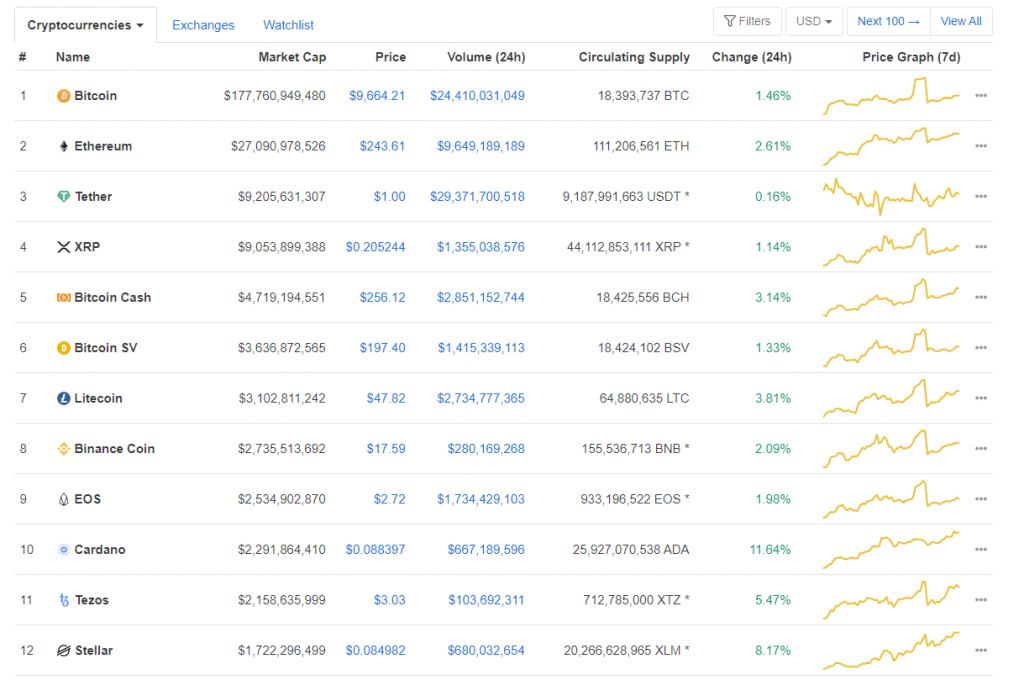Screen dimensions: 1024x680
Task: Open the more options menu for EOS row
Action: [980, 499]
